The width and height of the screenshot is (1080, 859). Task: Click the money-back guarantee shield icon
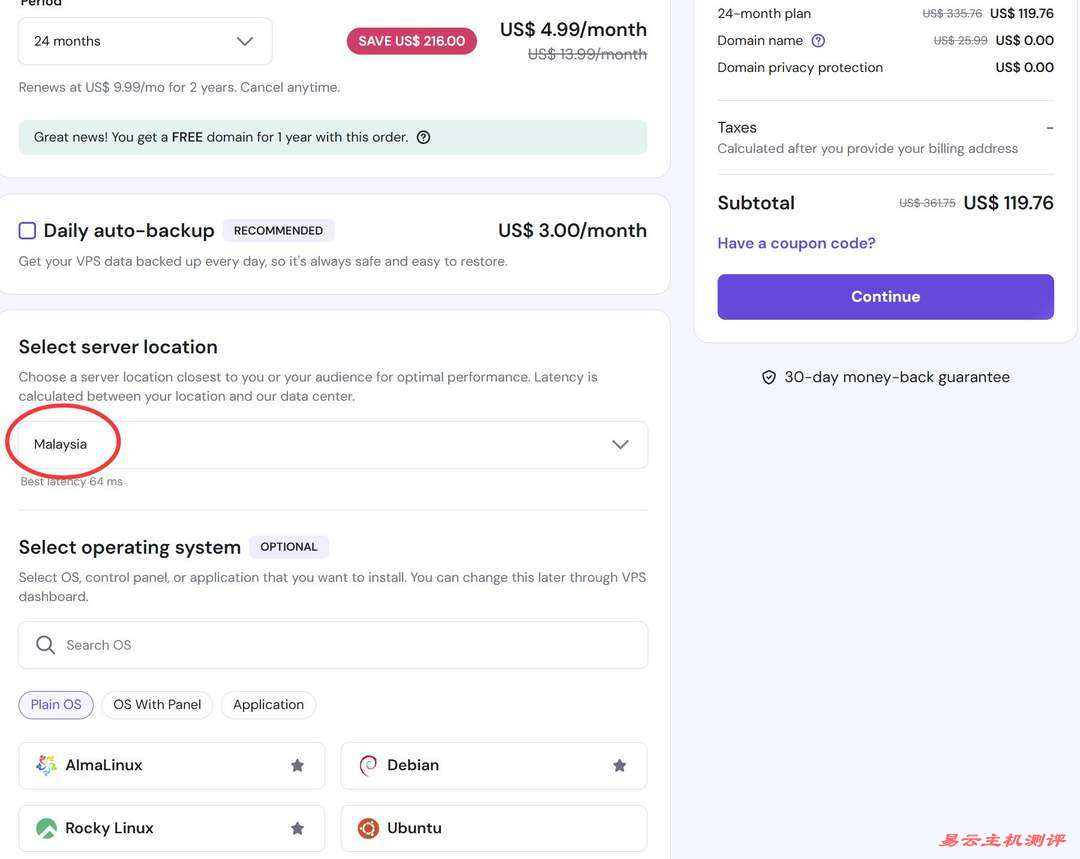[769, 377]
